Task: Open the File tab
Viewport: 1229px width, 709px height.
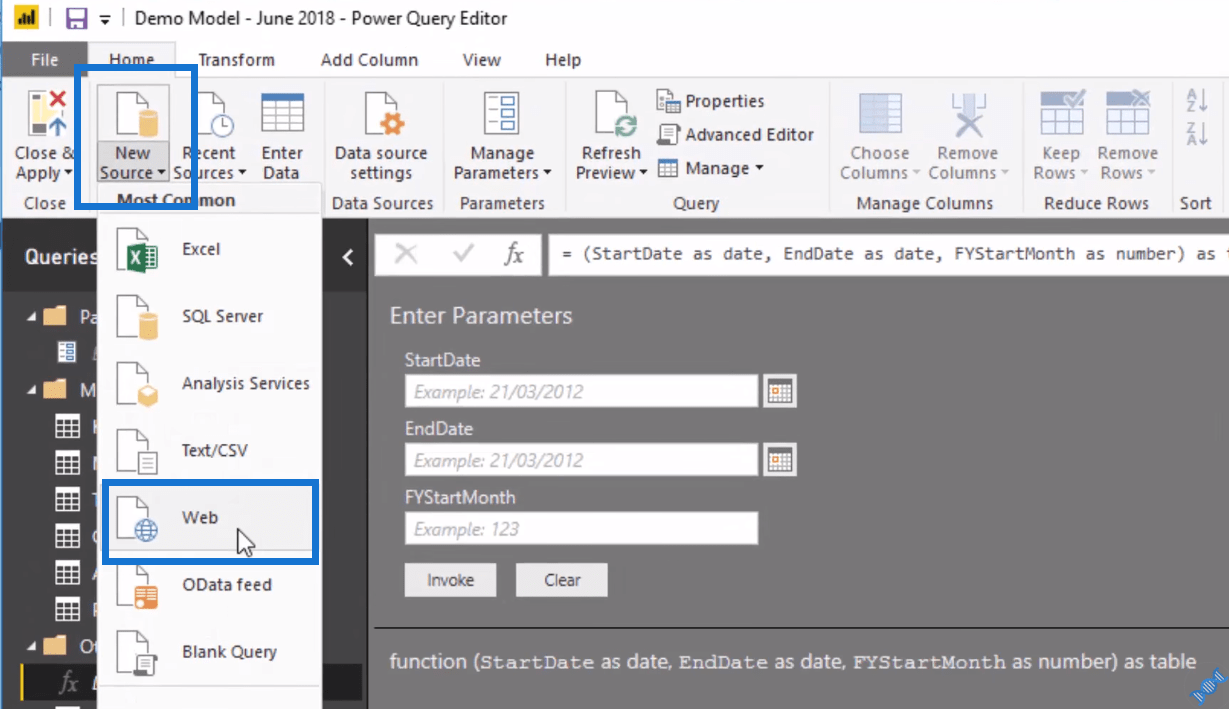Action: click(x=44, y=60)
